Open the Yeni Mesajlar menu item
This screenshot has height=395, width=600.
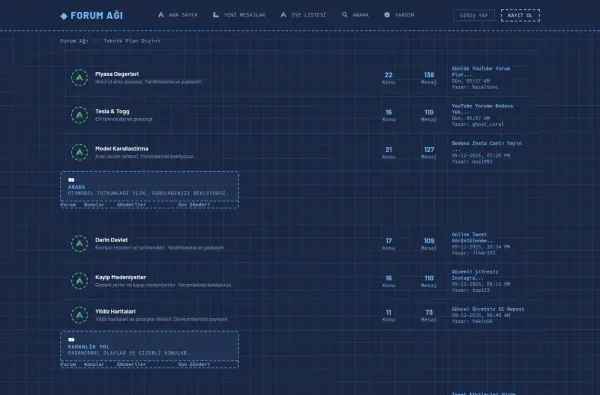point(239,15)
